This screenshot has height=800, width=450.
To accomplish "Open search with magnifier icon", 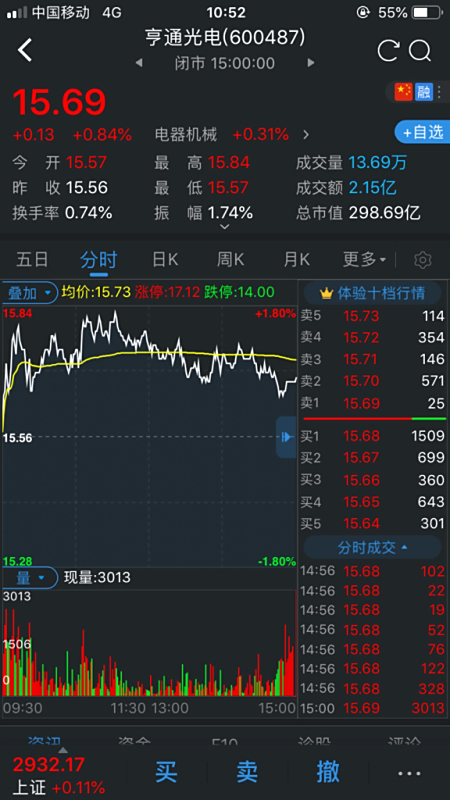I will tap(420, 51).
